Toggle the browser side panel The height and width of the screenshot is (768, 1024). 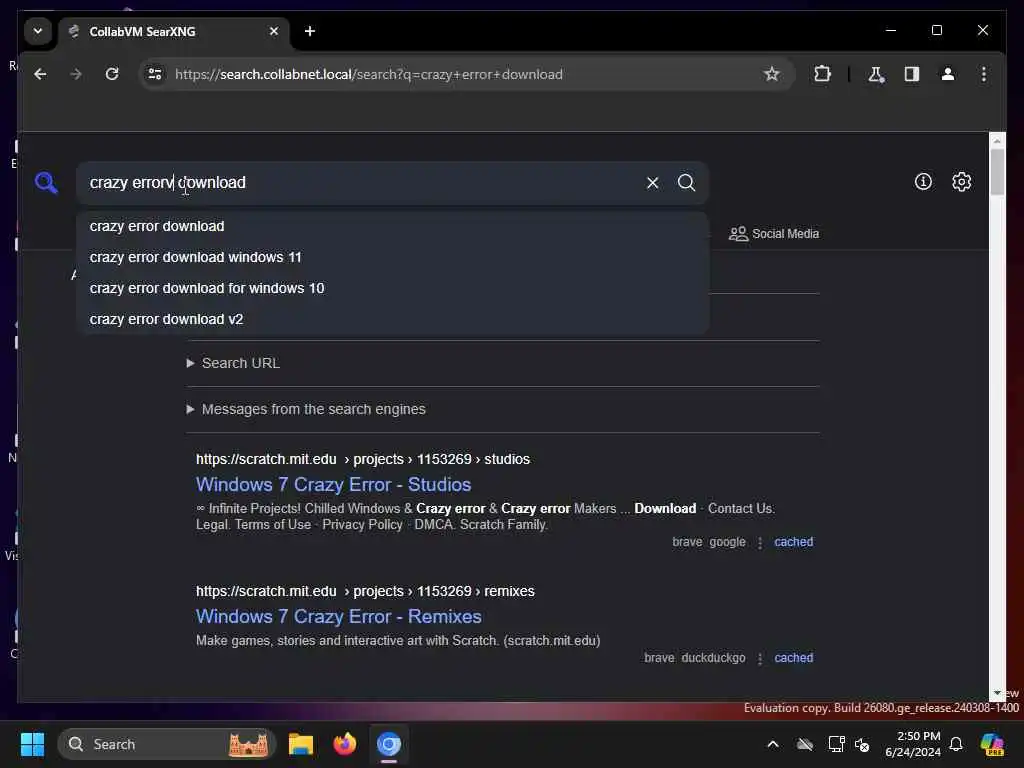pyautogui.click(x=912, y=74)
